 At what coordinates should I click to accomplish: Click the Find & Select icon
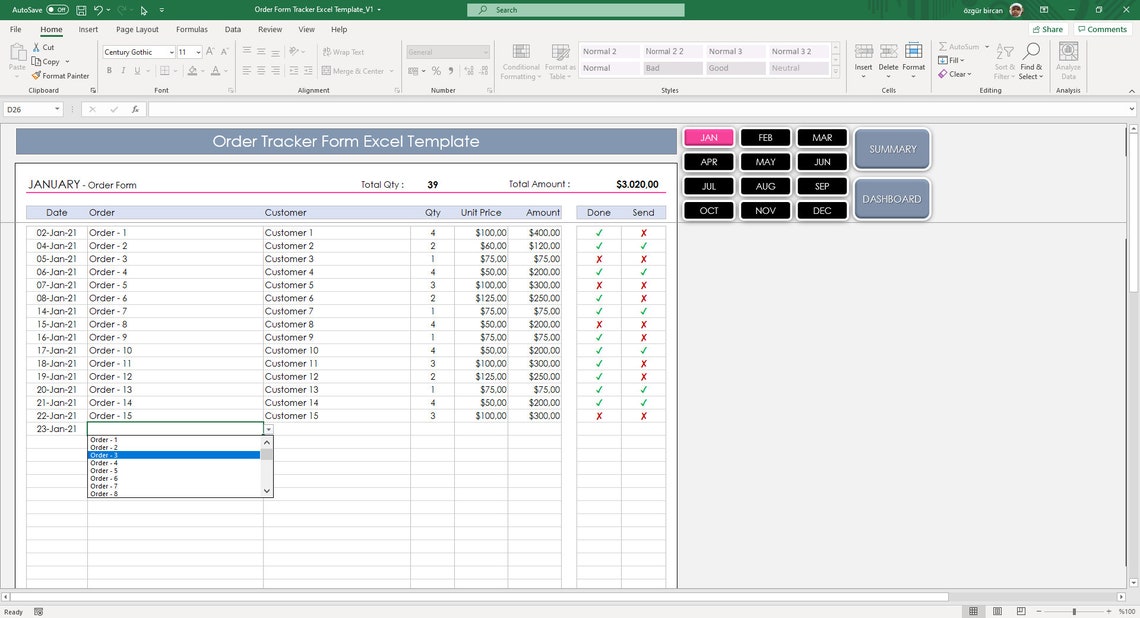pyautogui.click(x=1031, y=60)
